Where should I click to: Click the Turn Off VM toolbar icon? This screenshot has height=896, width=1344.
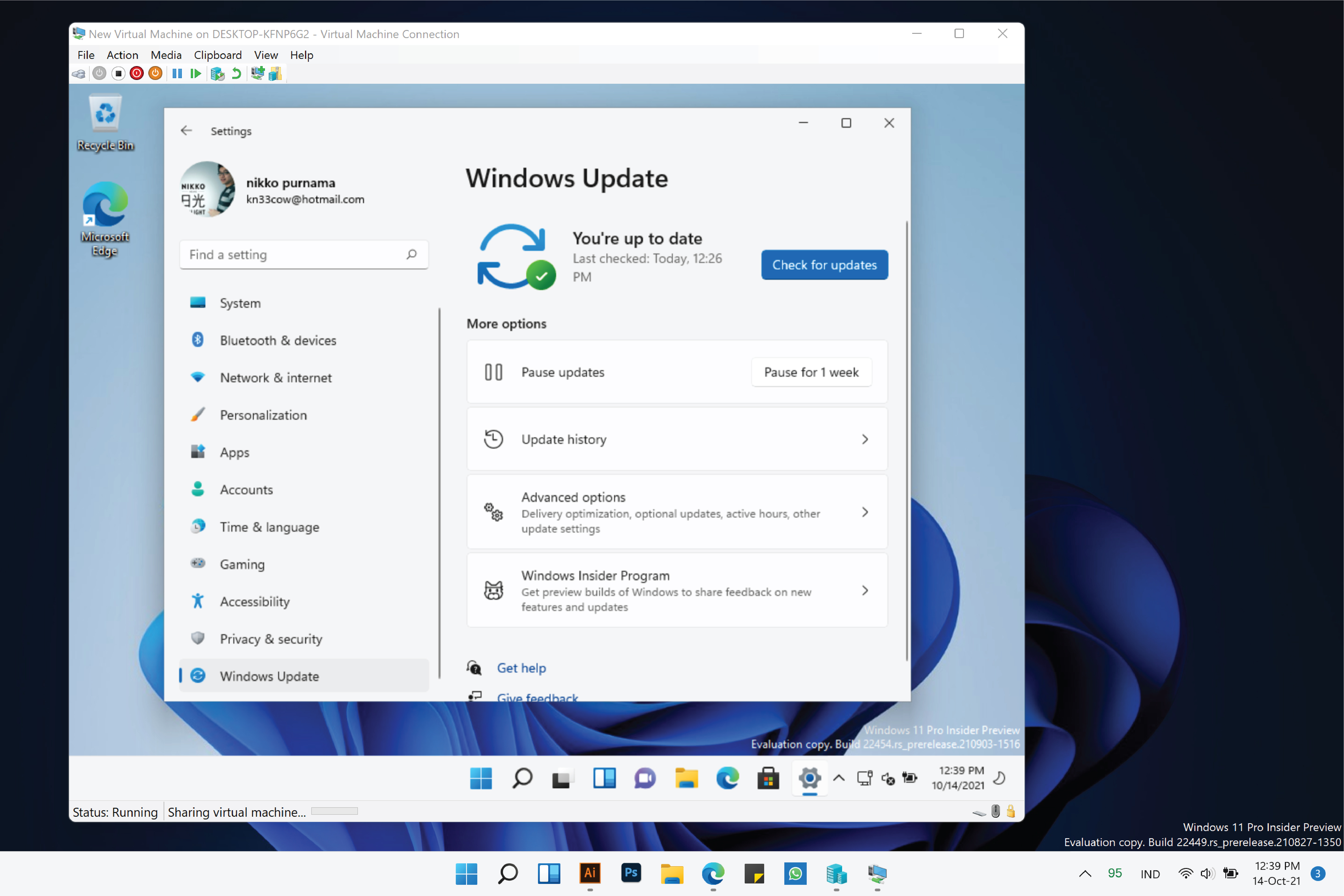pos(118,74)
